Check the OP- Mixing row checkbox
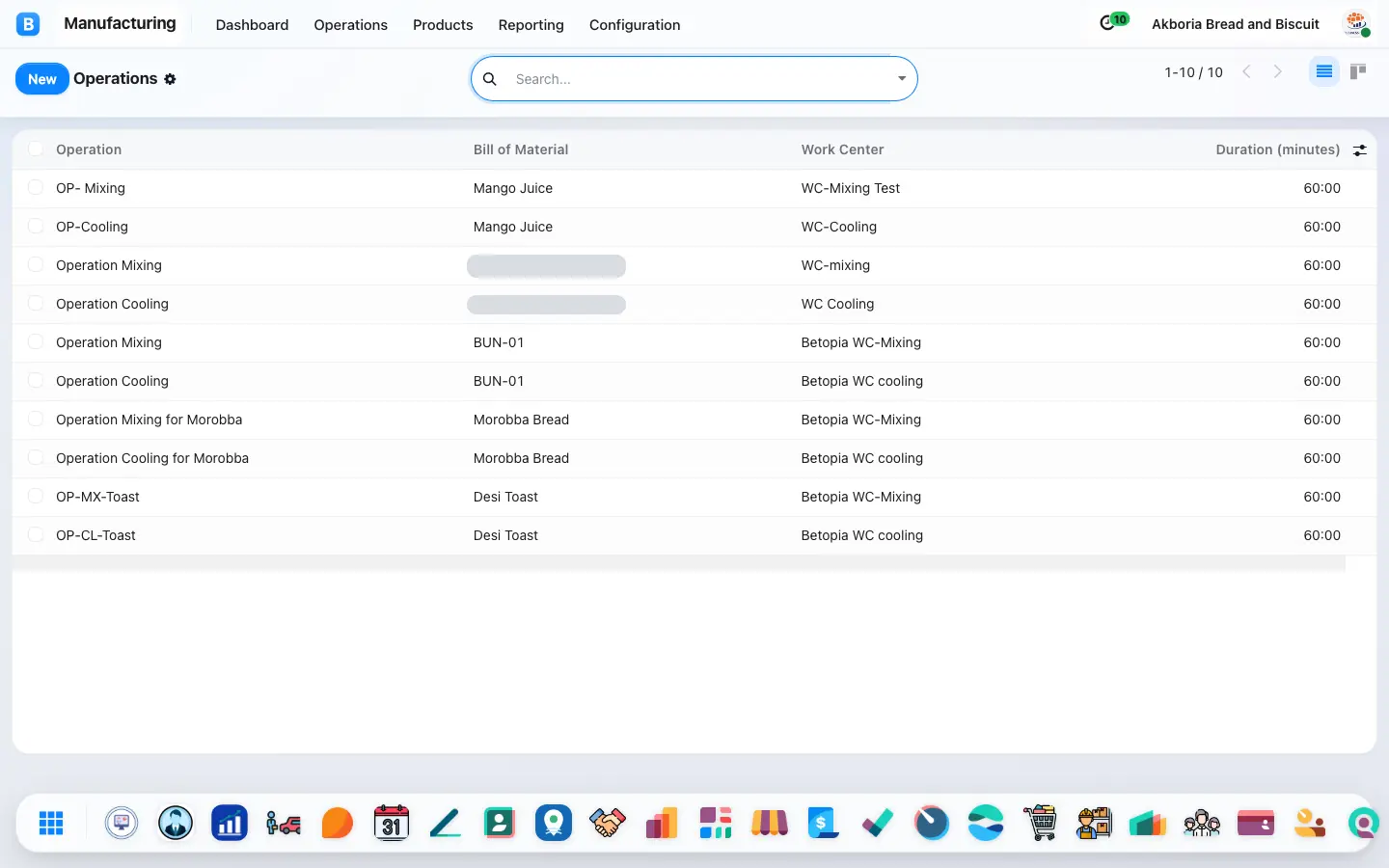This screenshot has width=1389, height=868. pyautogui.click(x=36, y=187)
